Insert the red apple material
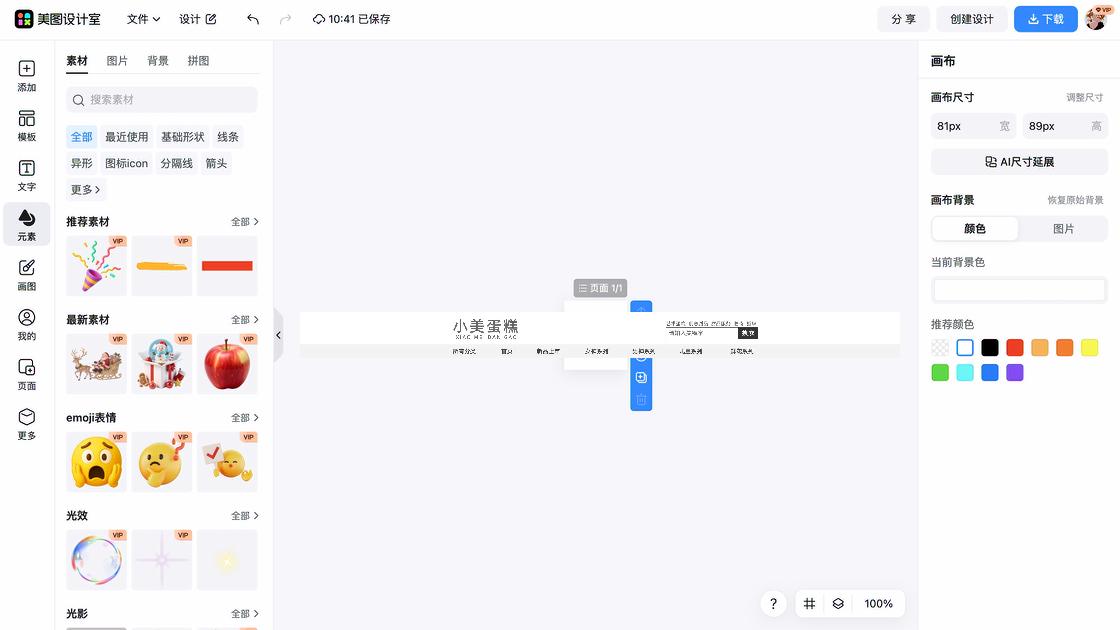1120x630 pixels. click(227, 364)
